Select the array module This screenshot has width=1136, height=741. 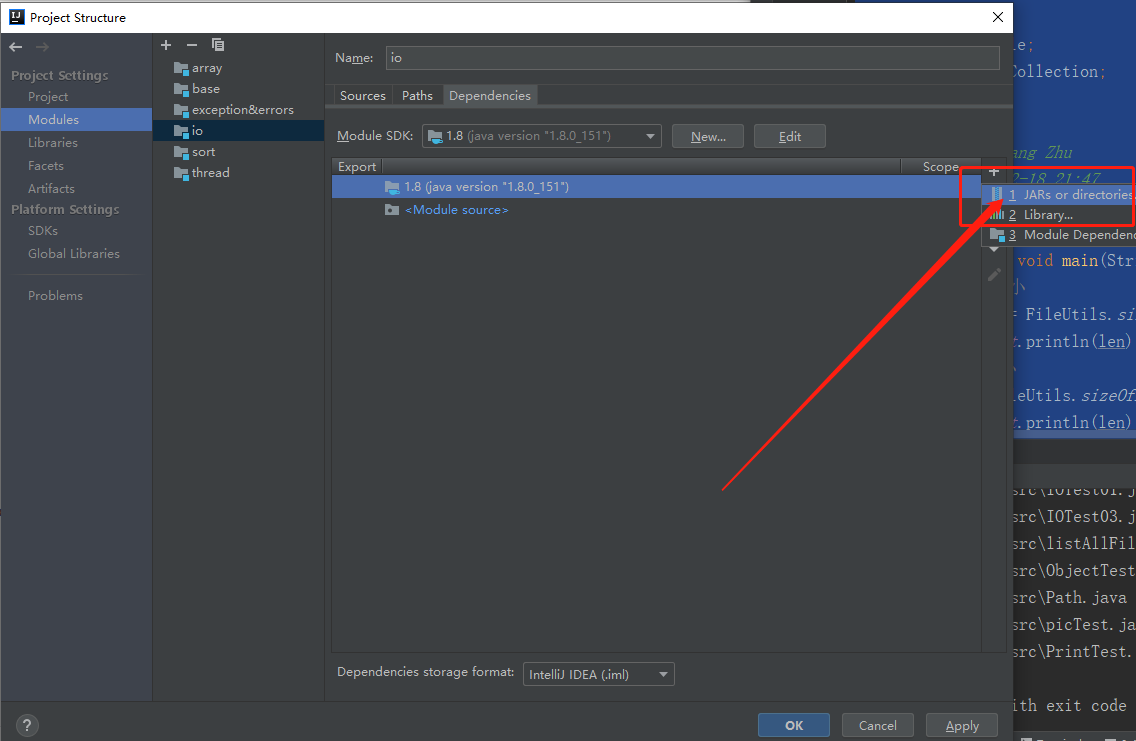[x=206, y=68]
